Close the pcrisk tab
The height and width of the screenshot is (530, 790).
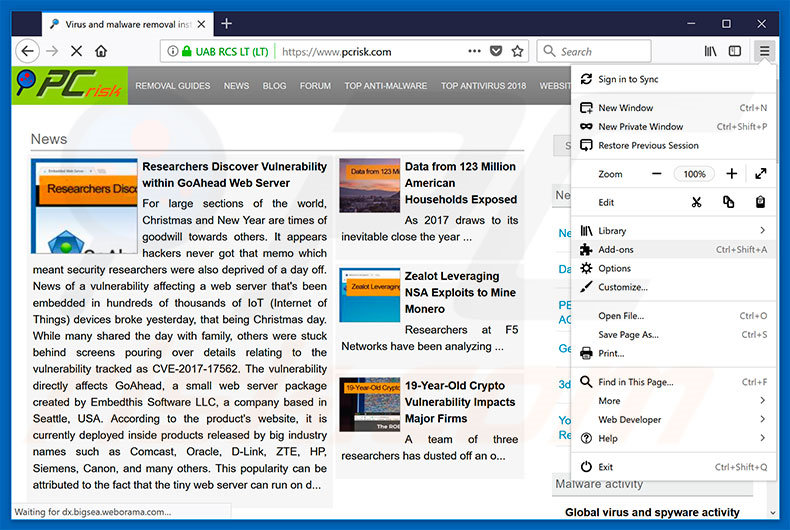[202, 24]
